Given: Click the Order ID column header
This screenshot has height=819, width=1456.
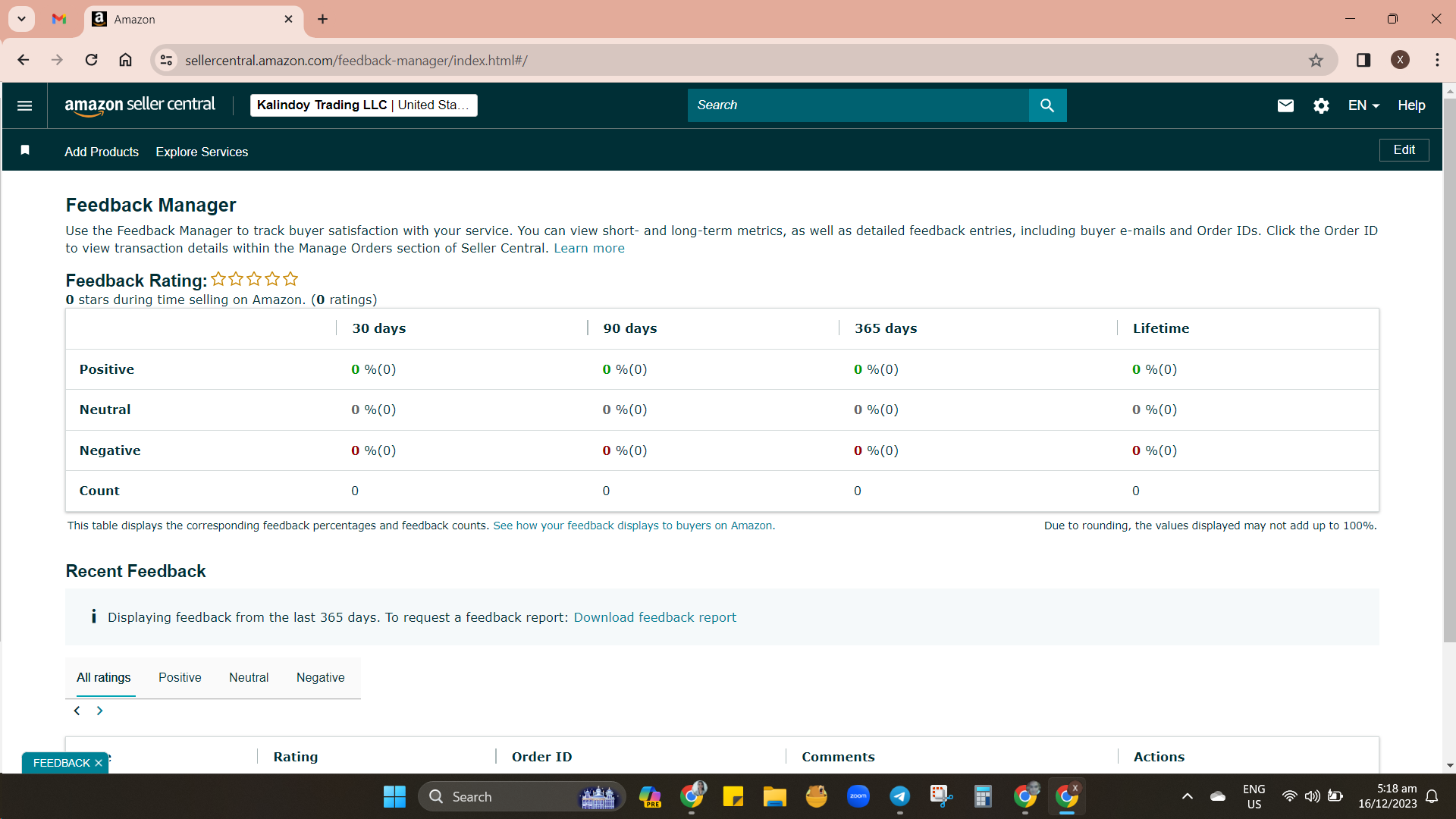Looking at the screenshot, I should pos(541,757).
